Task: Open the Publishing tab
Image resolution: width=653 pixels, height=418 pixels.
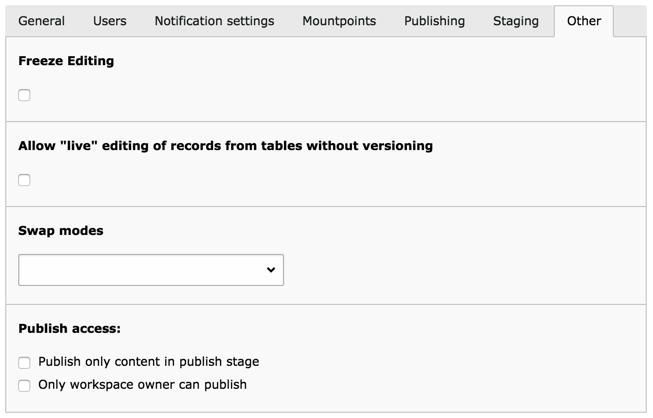Action: click(x=434, y=21)
